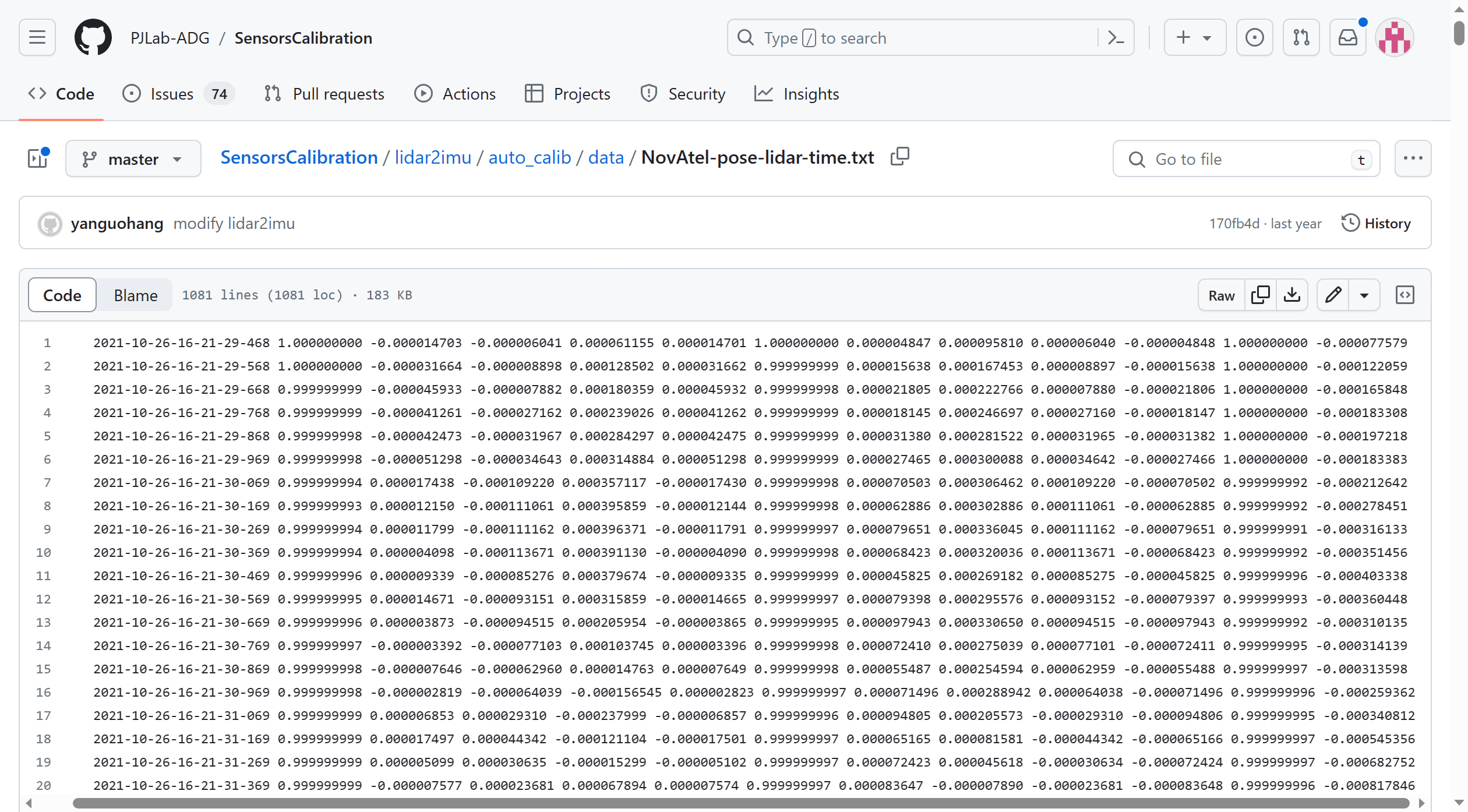Screen dimensions: 1468x812
Task: Copy file path to clipboard
Action: point(899,157)
